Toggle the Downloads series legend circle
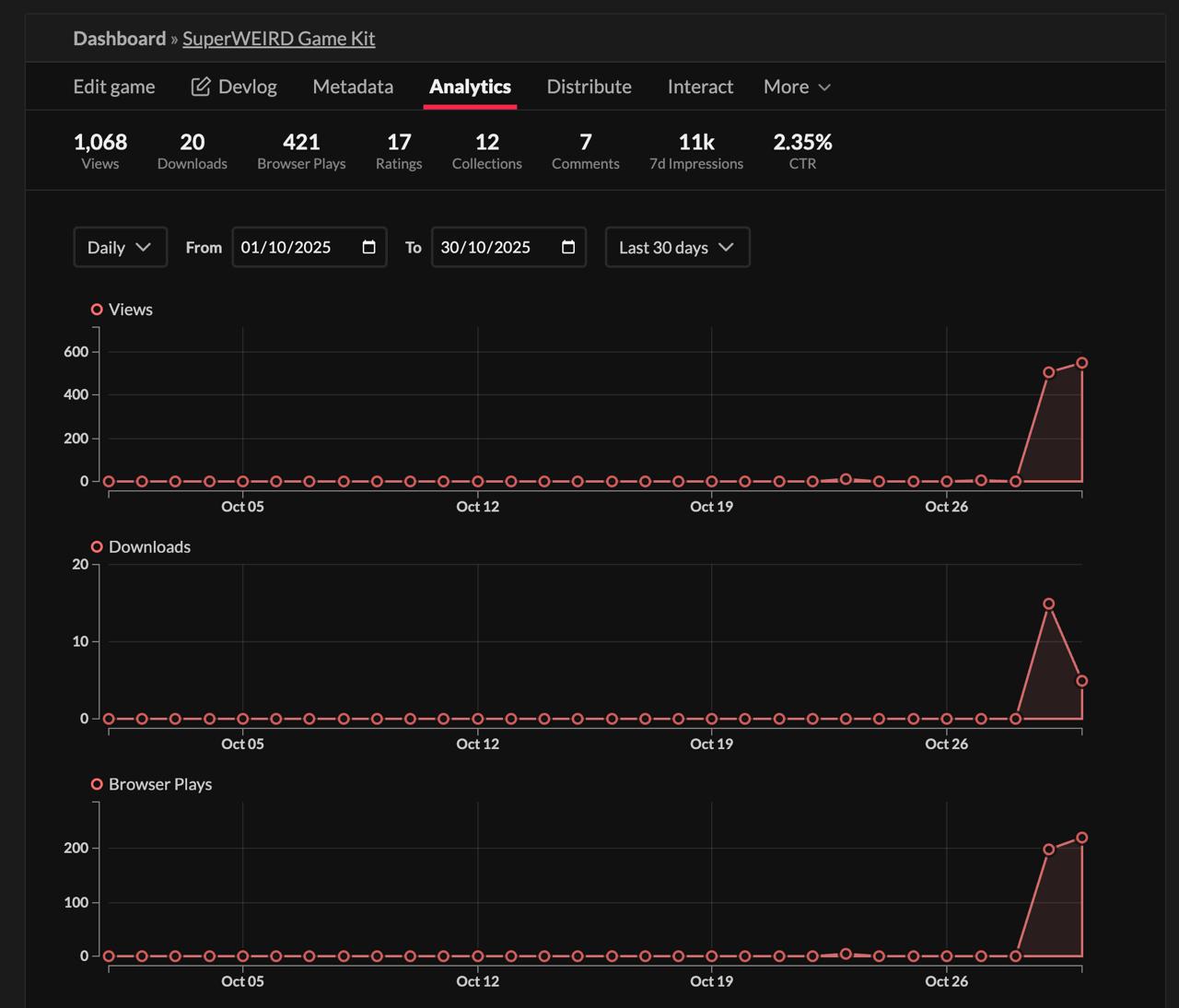The image size is (1179, 1008). click(97, 546)
